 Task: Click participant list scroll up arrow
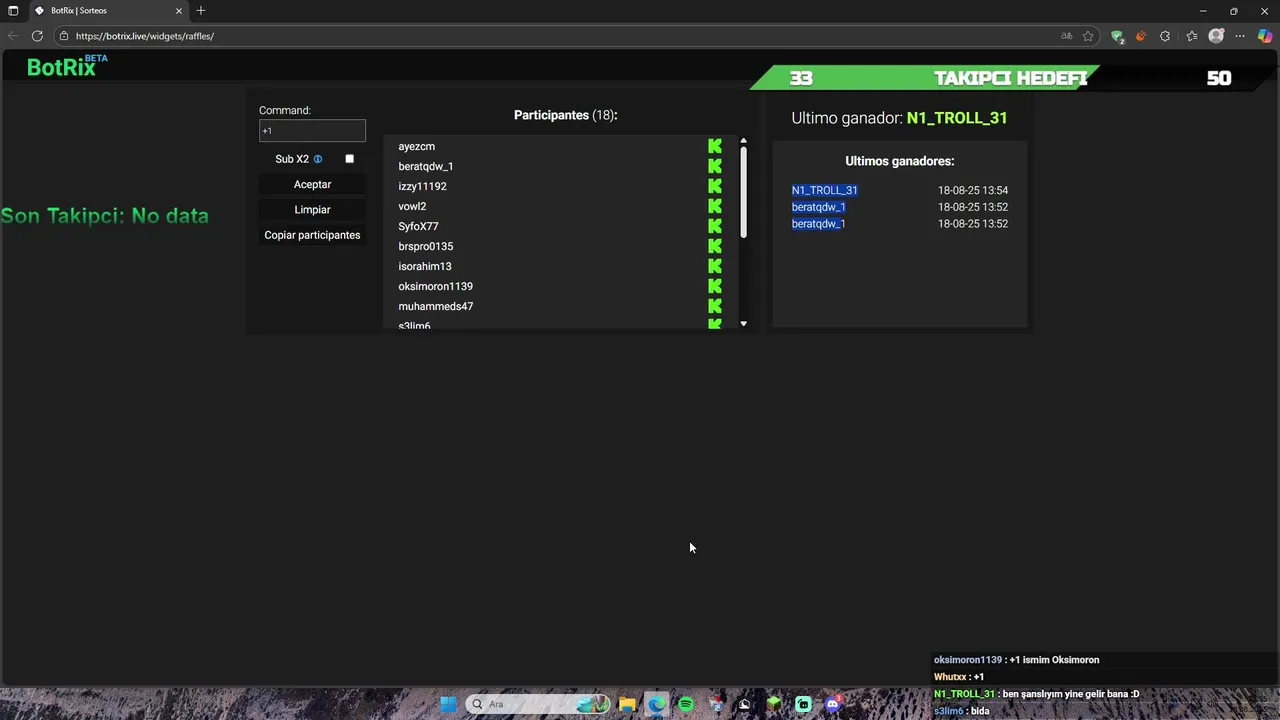743,141
